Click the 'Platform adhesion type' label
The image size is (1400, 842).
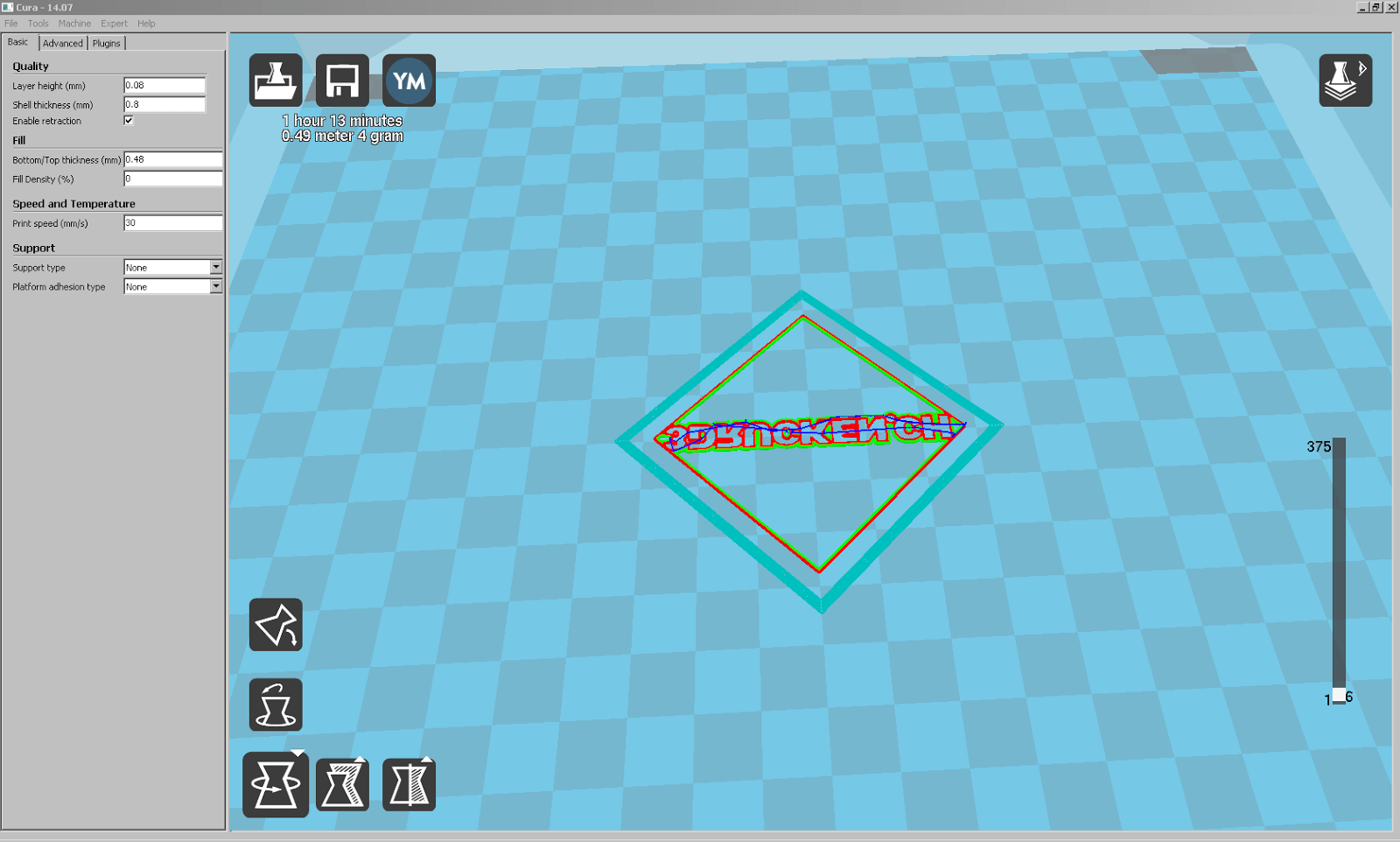coord(59,287)
